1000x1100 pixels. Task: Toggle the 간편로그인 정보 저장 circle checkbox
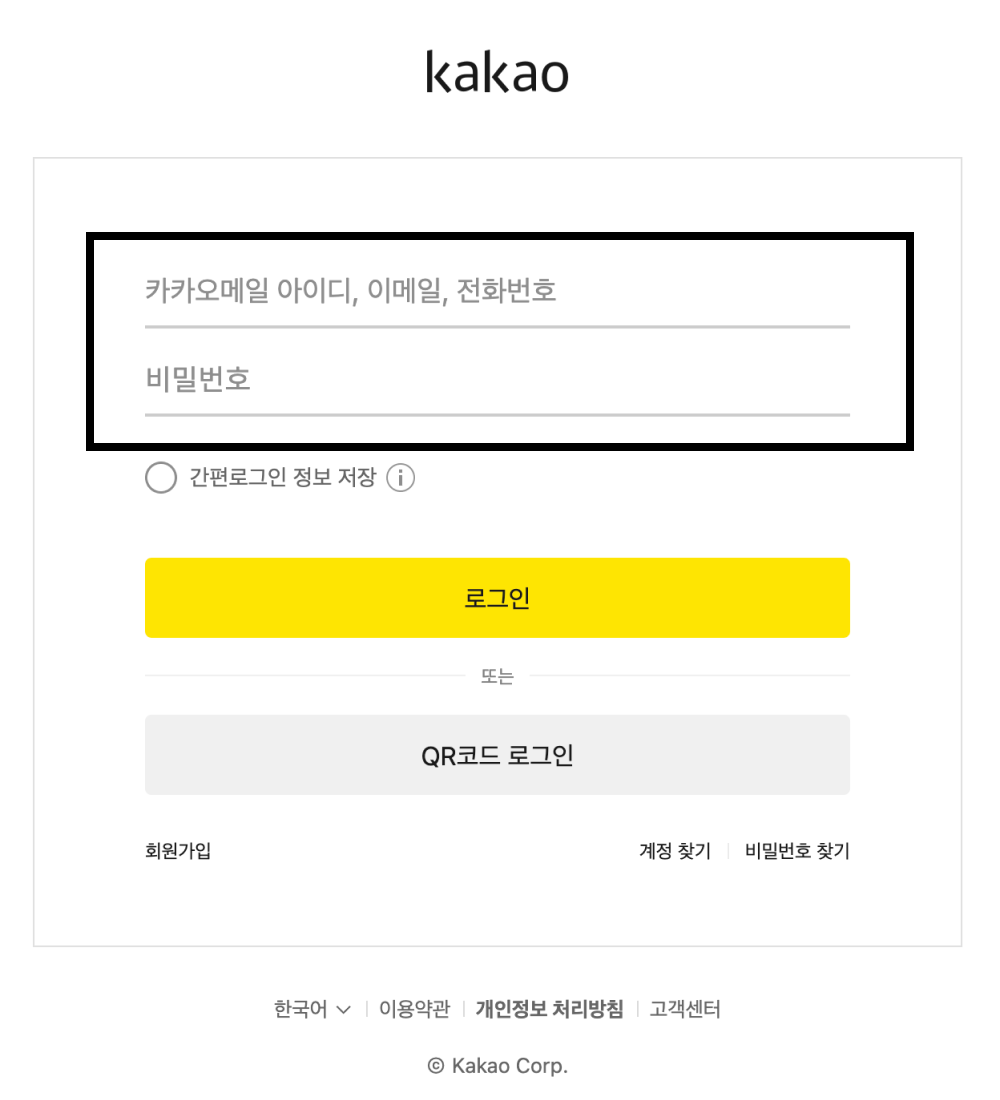(161, 478)
